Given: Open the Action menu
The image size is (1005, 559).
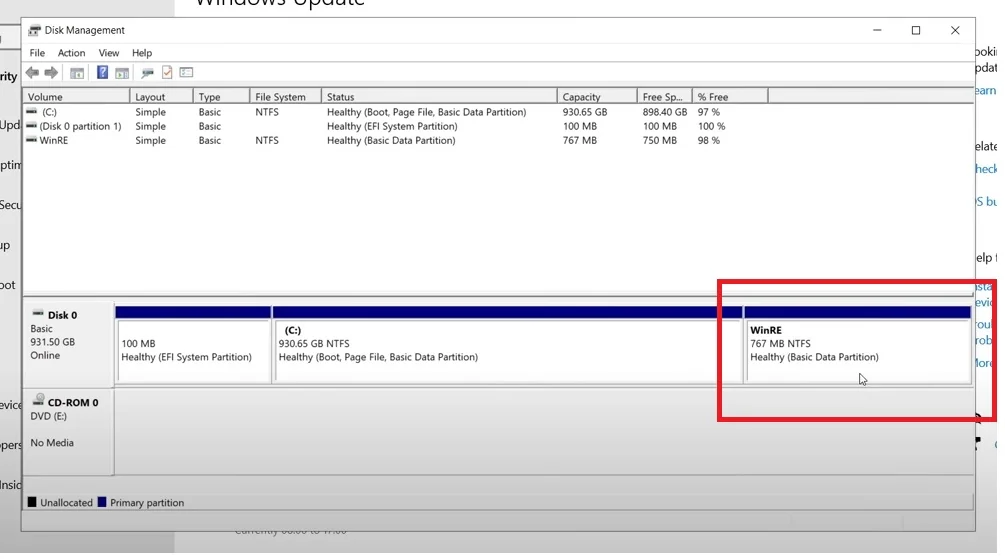Looking at the screenshot, I should tap(71, 53).
